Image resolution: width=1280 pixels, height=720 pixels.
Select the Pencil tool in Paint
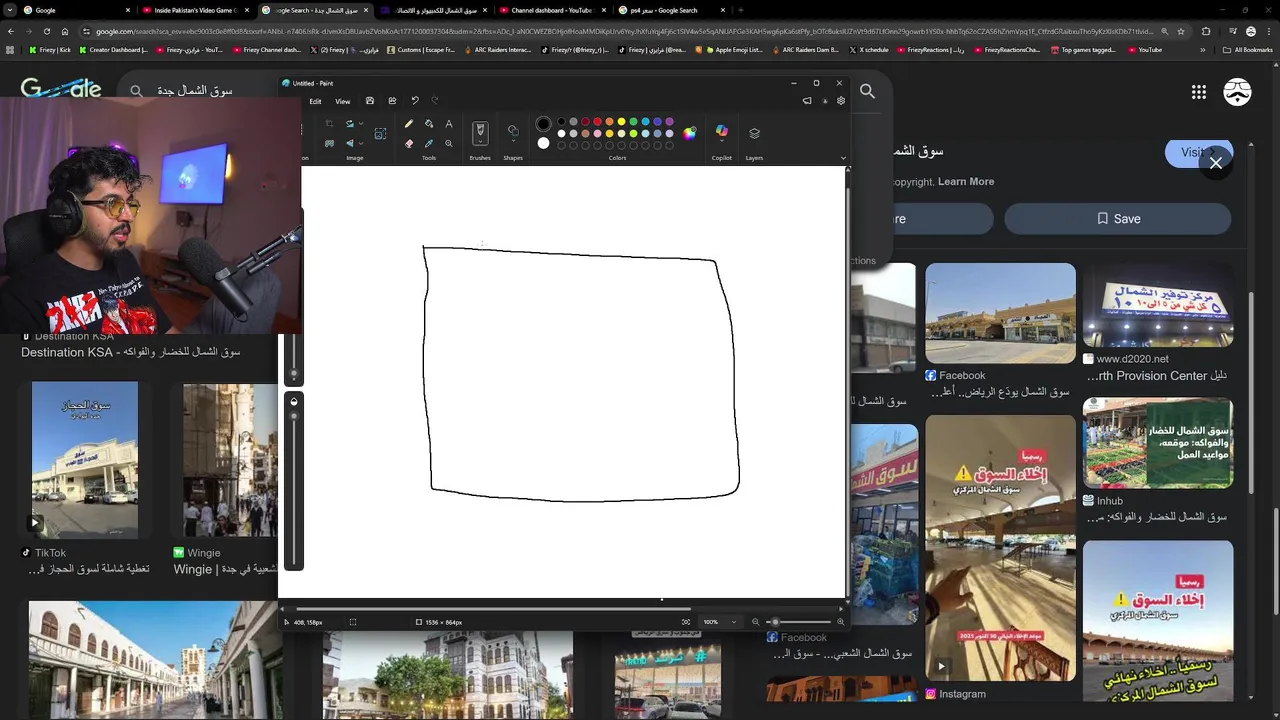(x=408, y=124)
